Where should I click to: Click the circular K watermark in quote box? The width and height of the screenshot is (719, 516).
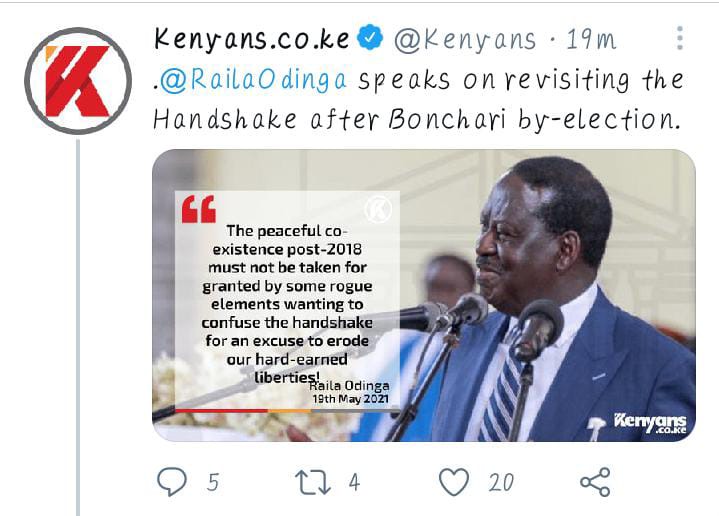pos(378,209)
